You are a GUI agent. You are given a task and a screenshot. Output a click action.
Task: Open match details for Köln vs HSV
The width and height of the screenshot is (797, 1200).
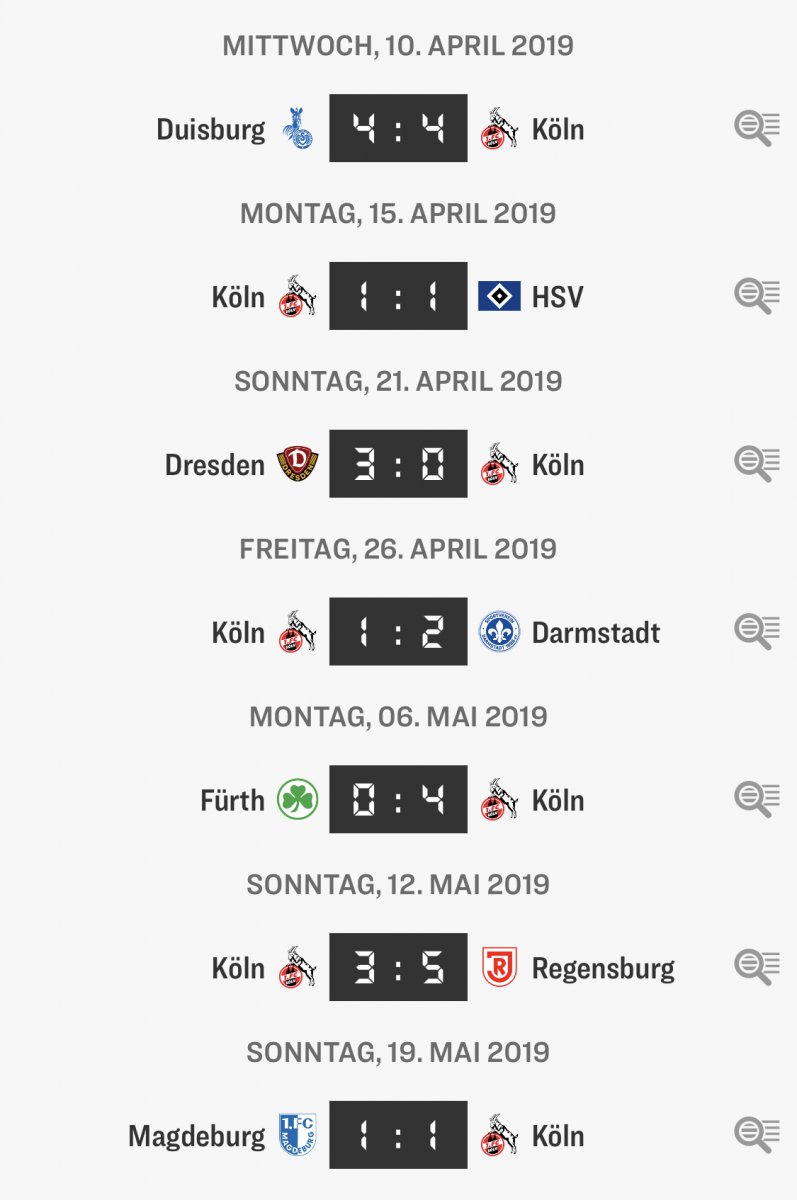coord(757,297)
